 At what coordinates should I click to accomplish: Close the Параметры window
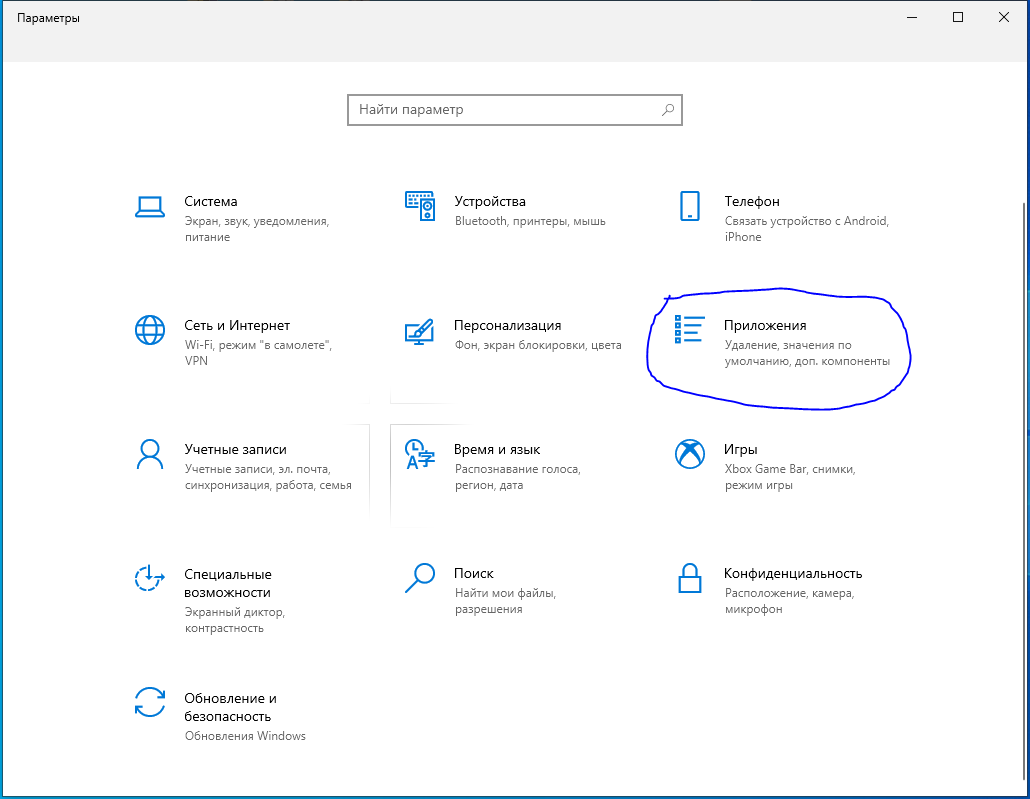click(1004, 18)
